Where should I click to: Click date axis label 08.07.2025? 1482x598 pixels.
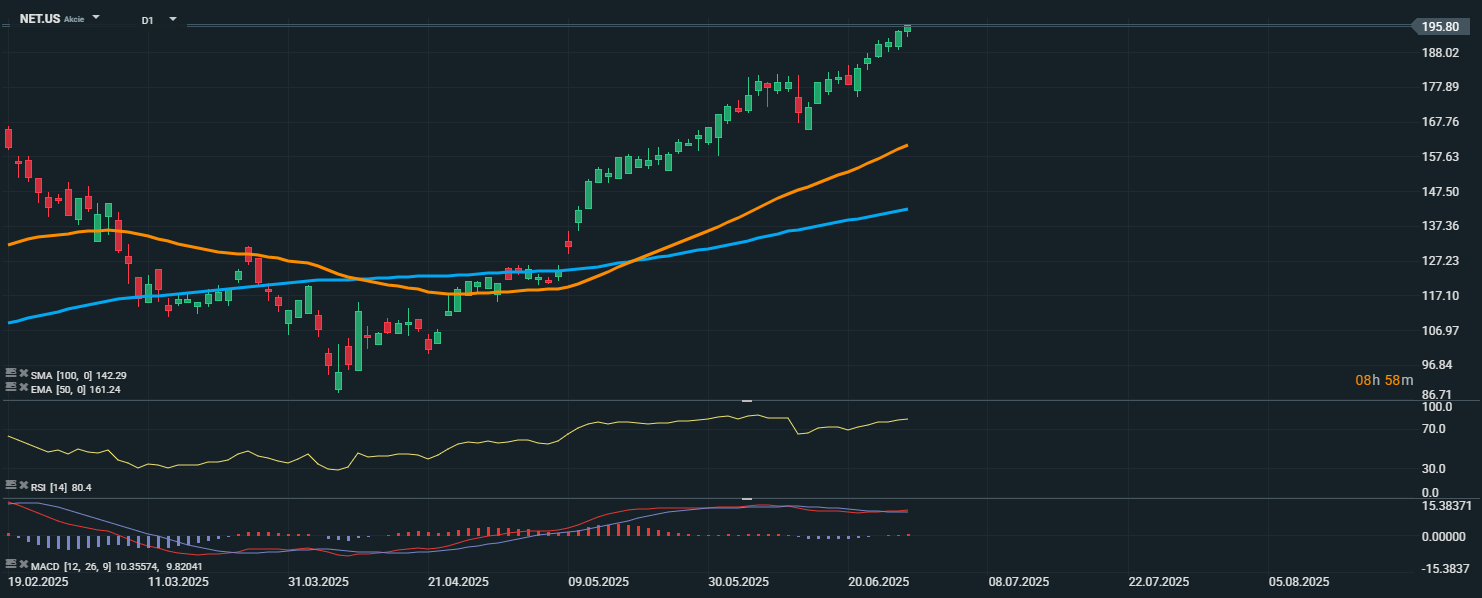click(x=1018, y=581)
